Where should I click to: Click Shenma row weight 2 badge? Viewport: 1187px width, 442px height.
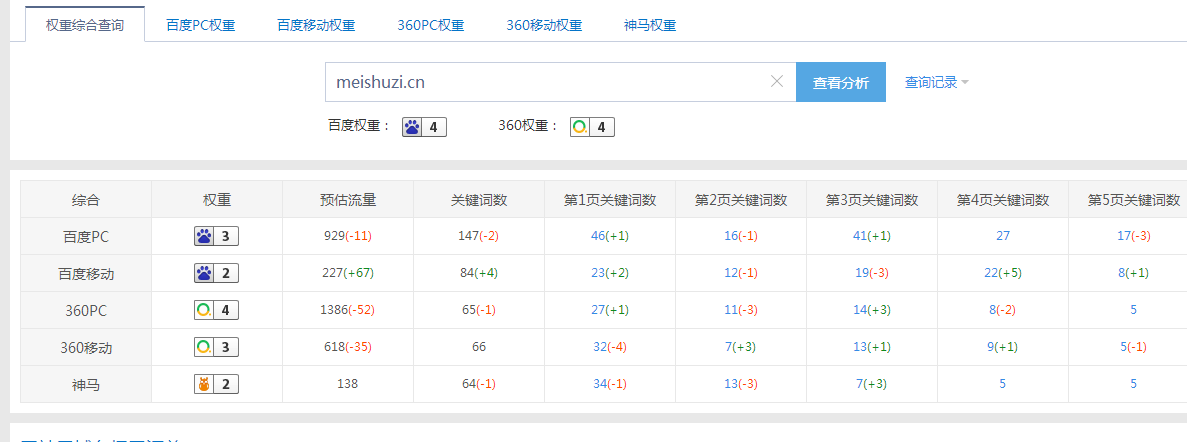coord(216,384)
